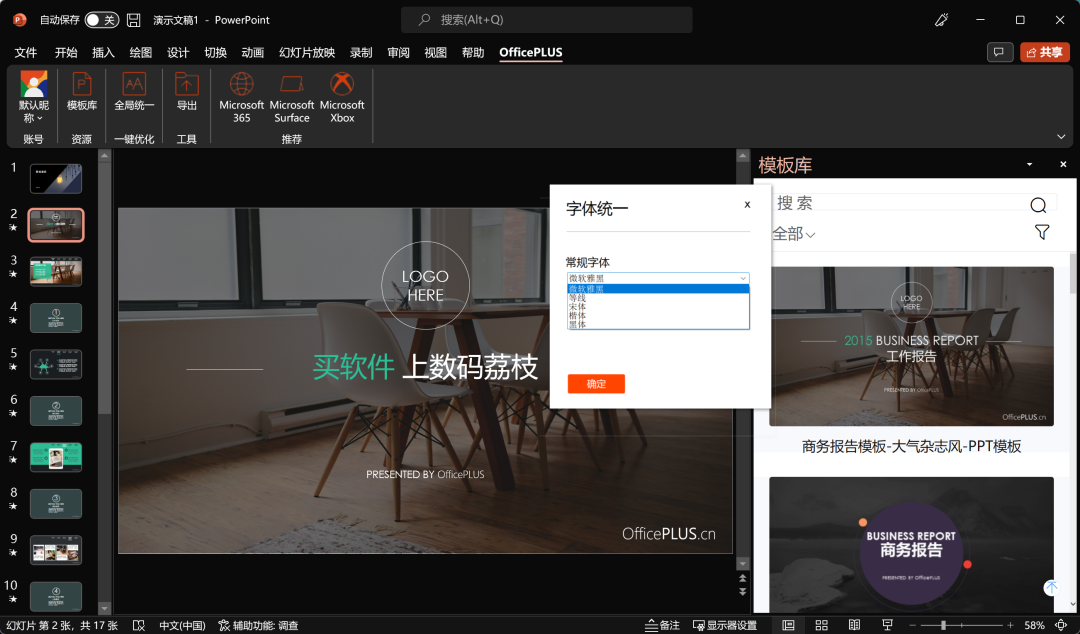Click 辅助功能: 调查 in status bar

(258, 625)
